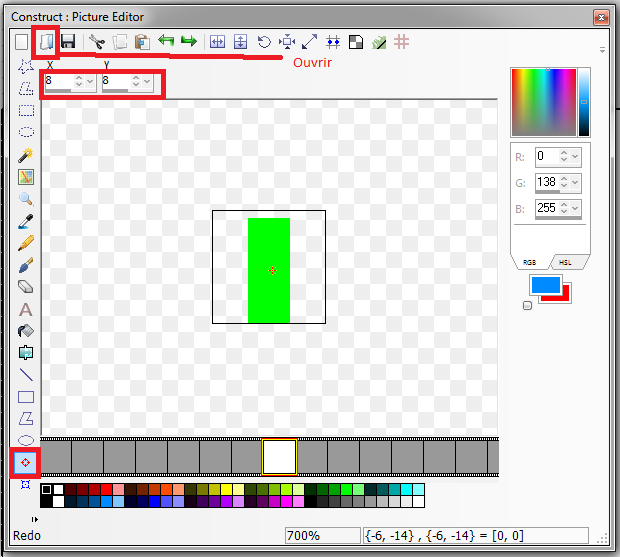
Task: Select the pencil tool
Action: click(x=26, y=243)
